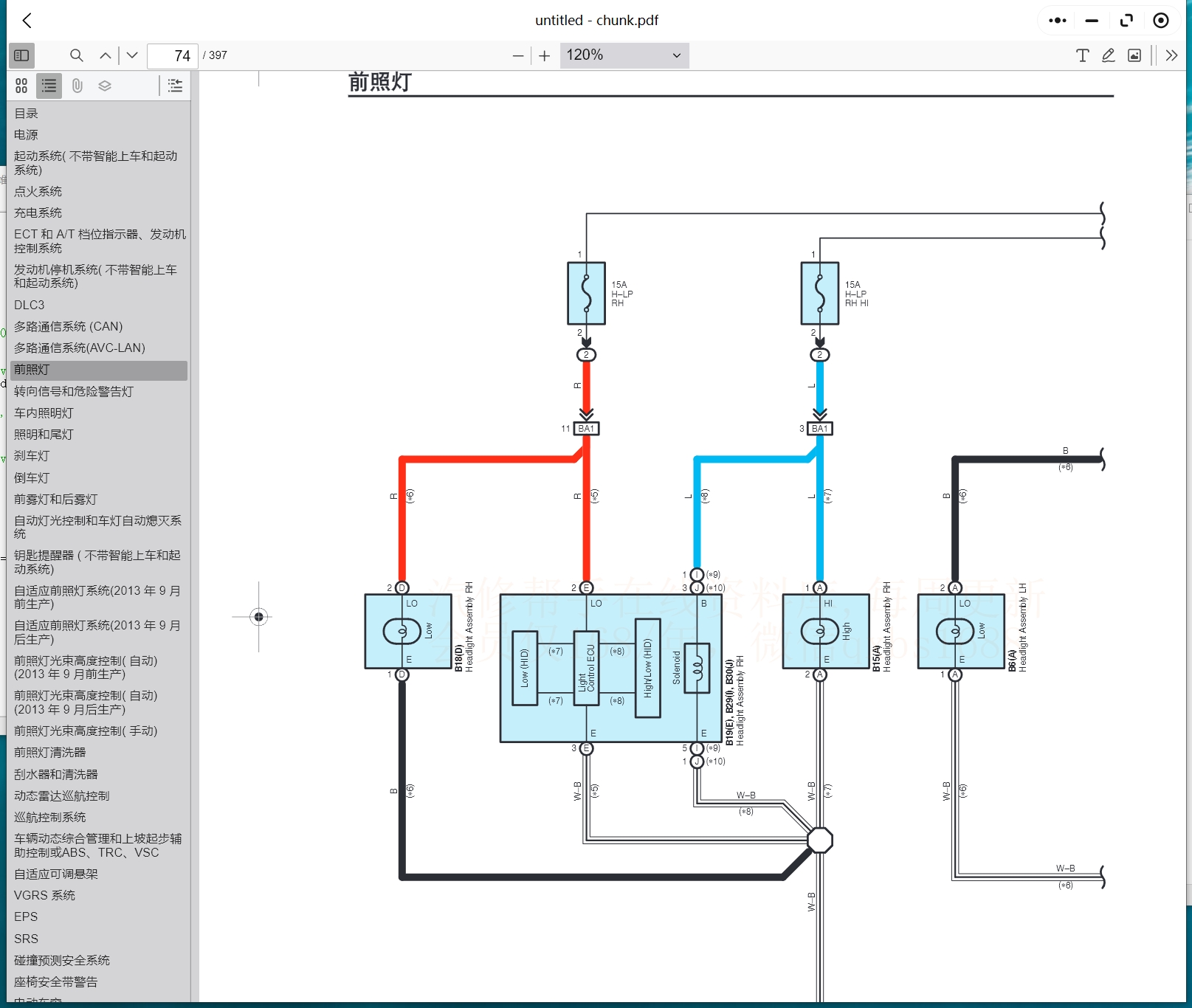Go to next page arrow

[132, 55]
